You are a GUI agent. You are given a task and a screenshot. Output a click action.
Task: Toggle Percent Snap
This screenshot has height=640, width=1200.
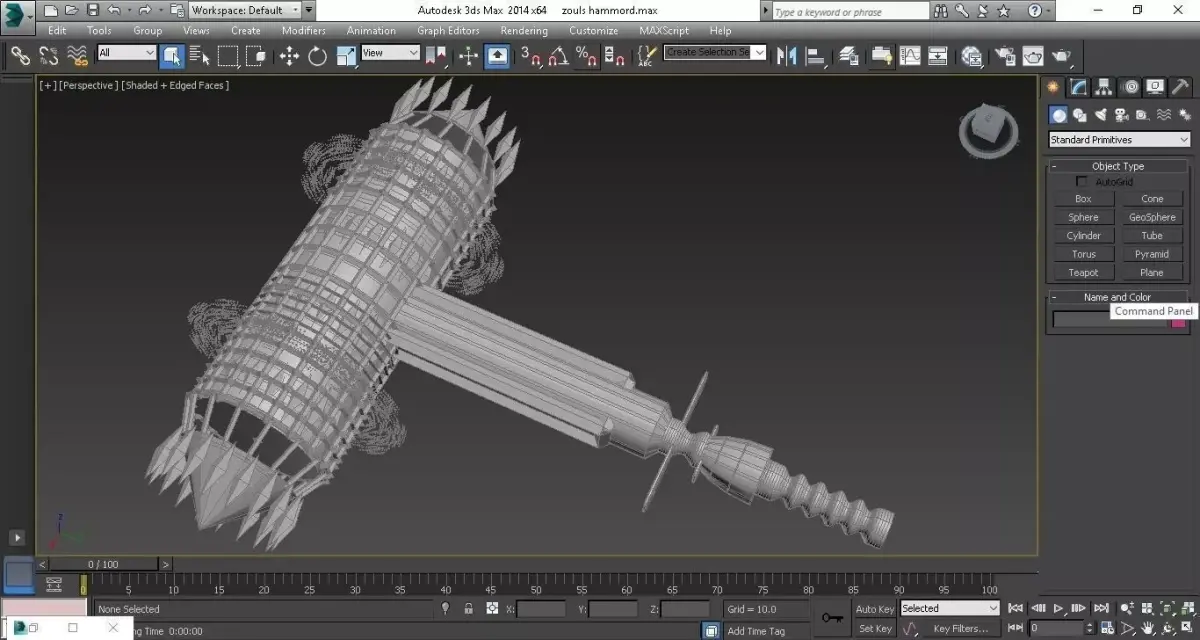pos(586,56)
